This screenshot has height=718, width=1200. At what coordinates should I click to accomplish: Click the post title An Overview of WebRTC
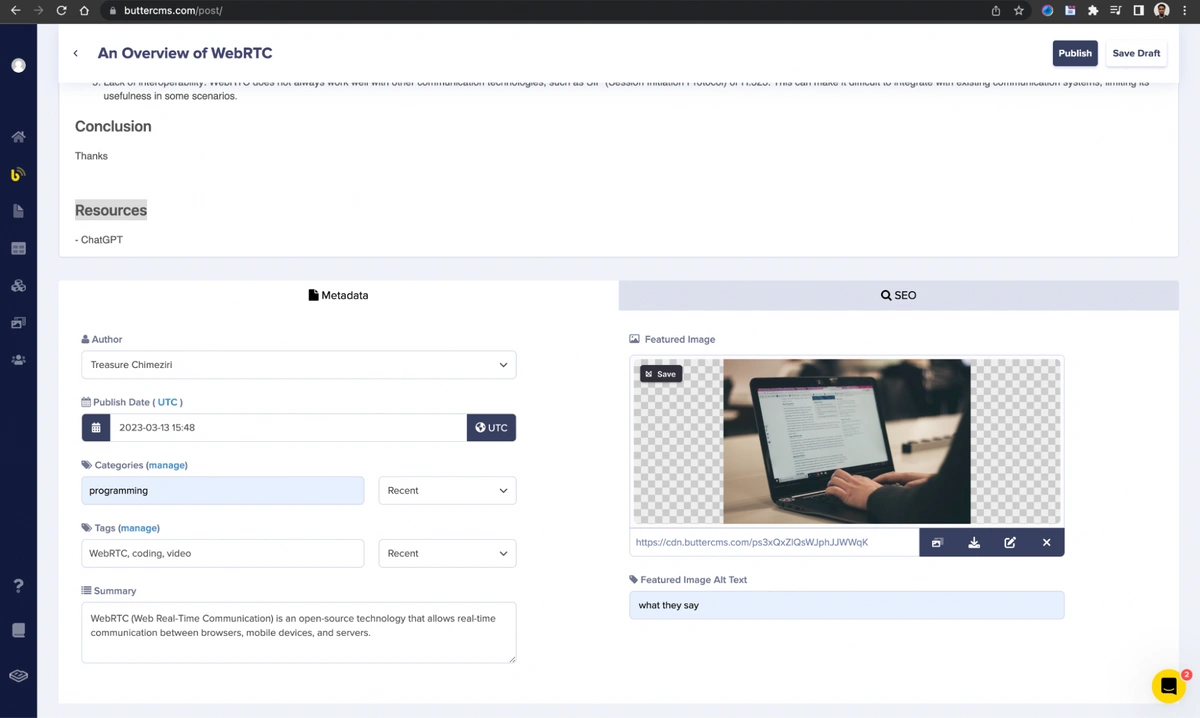185,53
